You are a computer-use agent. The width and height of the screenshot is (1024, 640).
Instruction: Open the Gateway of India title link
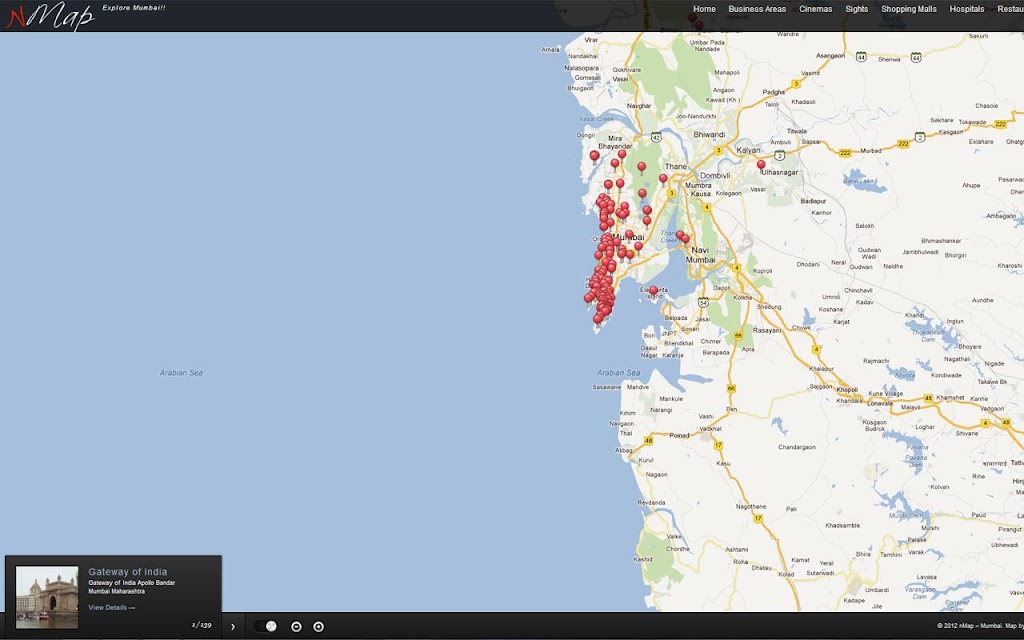tap(127, 571)
